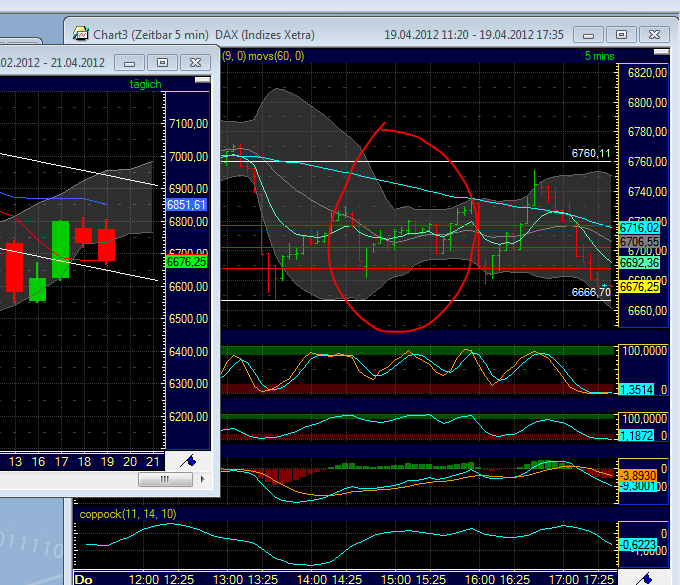Click date 21 on daily chart axis
The width and height of the screenshot is (680, 585).
pos(153,462)
